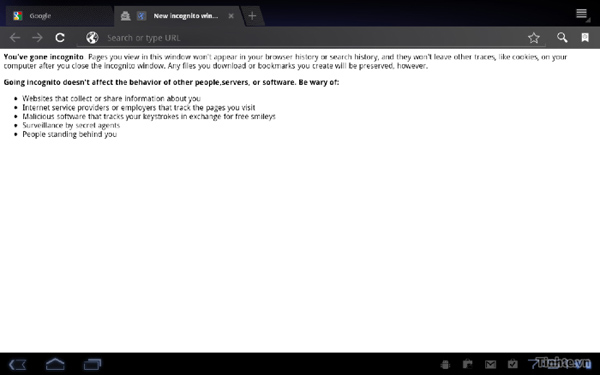The image size is (600, 375).
Task: Open the bag with checkmark notification icon
Action: [x=513, y=364]
